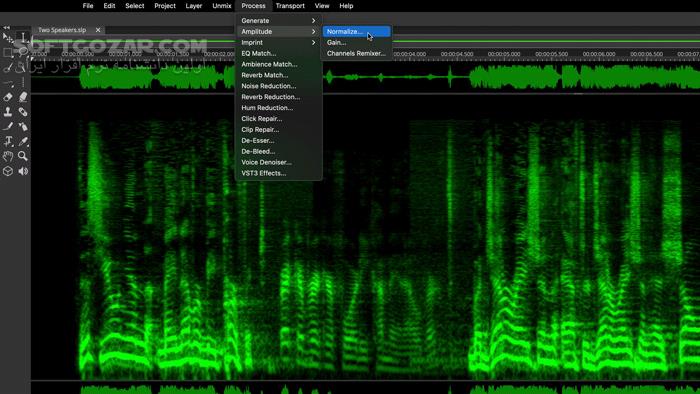Select the Amplifier tool beside the eraser
Image resolution: width=700 pixels, height=394 pixels.
click(x=23, y=97)
